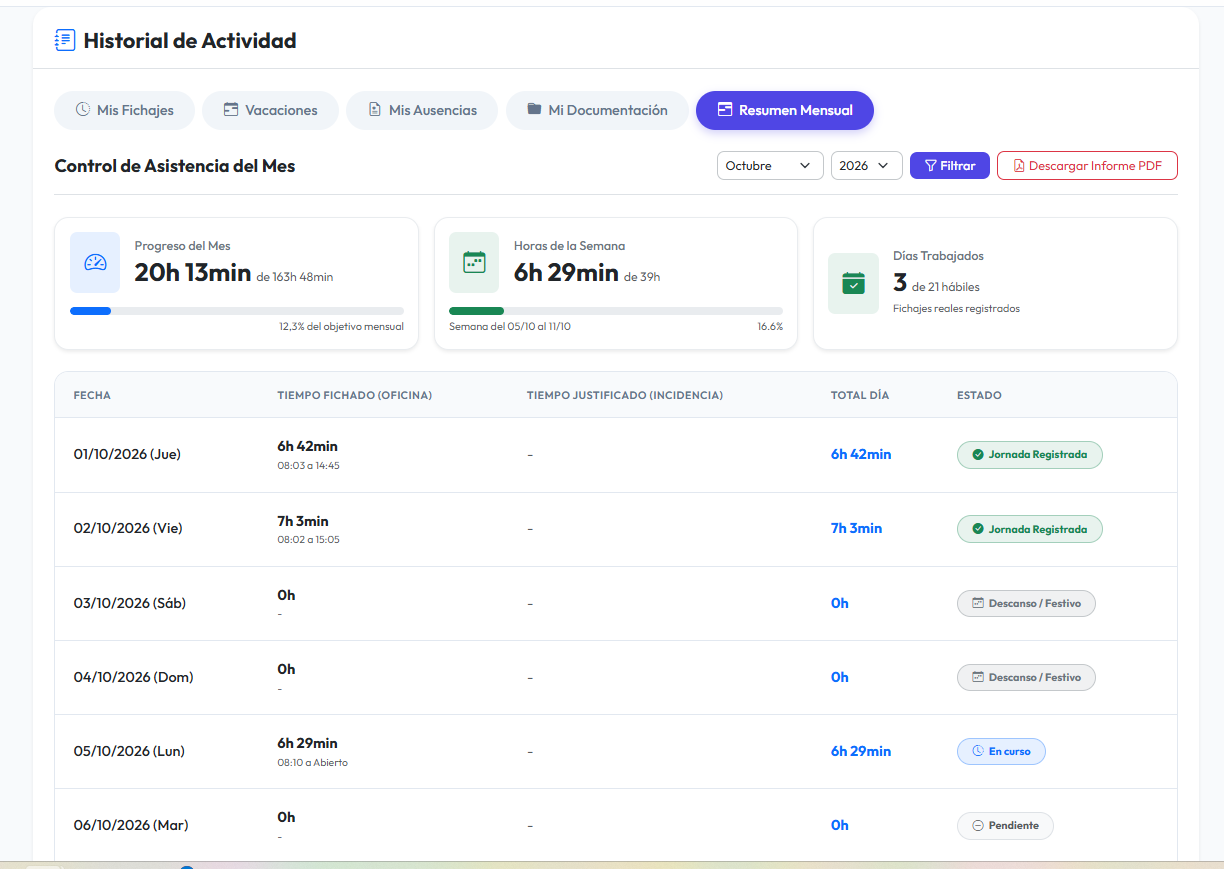Click the Descanso icon for 04/10/2026 (Dom)
Image resolution: width=1224 pixels, height=869 pixels.
pos(978,677)
